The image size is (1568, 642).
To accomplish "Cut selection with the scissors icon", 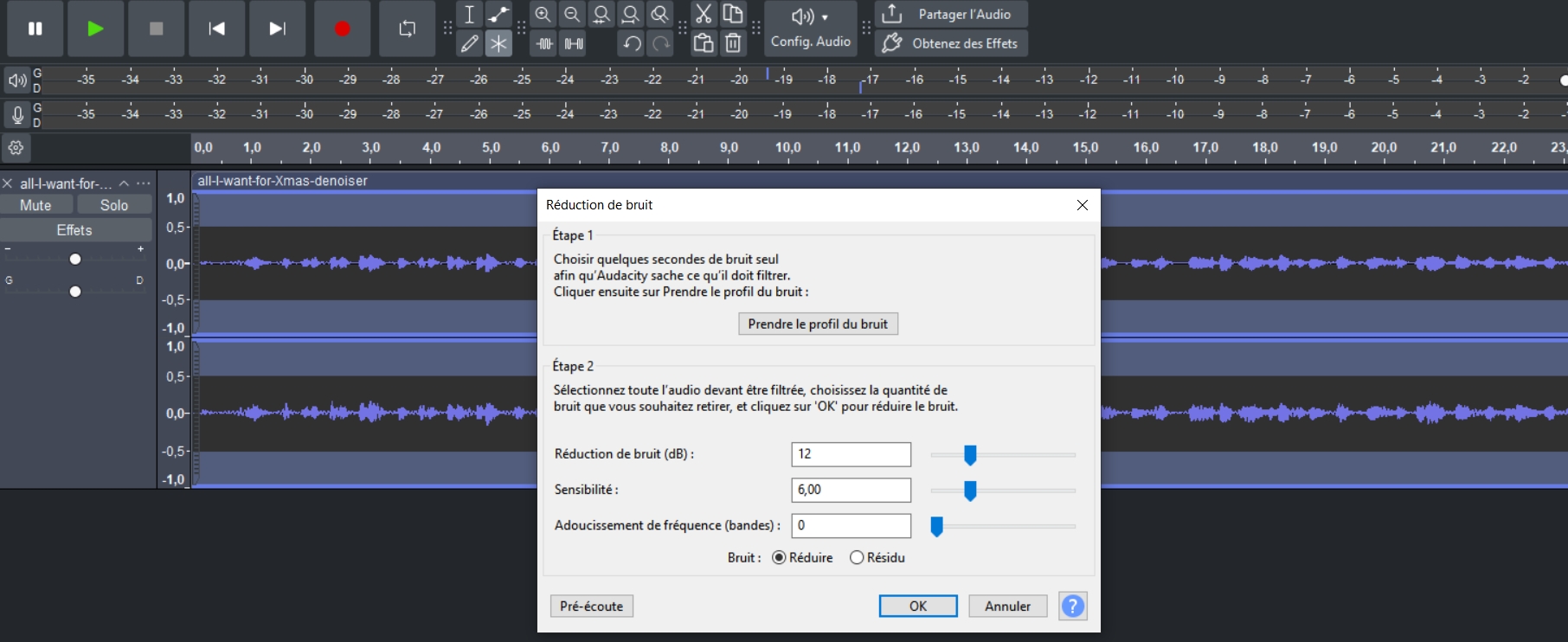I will pos(704,14).
